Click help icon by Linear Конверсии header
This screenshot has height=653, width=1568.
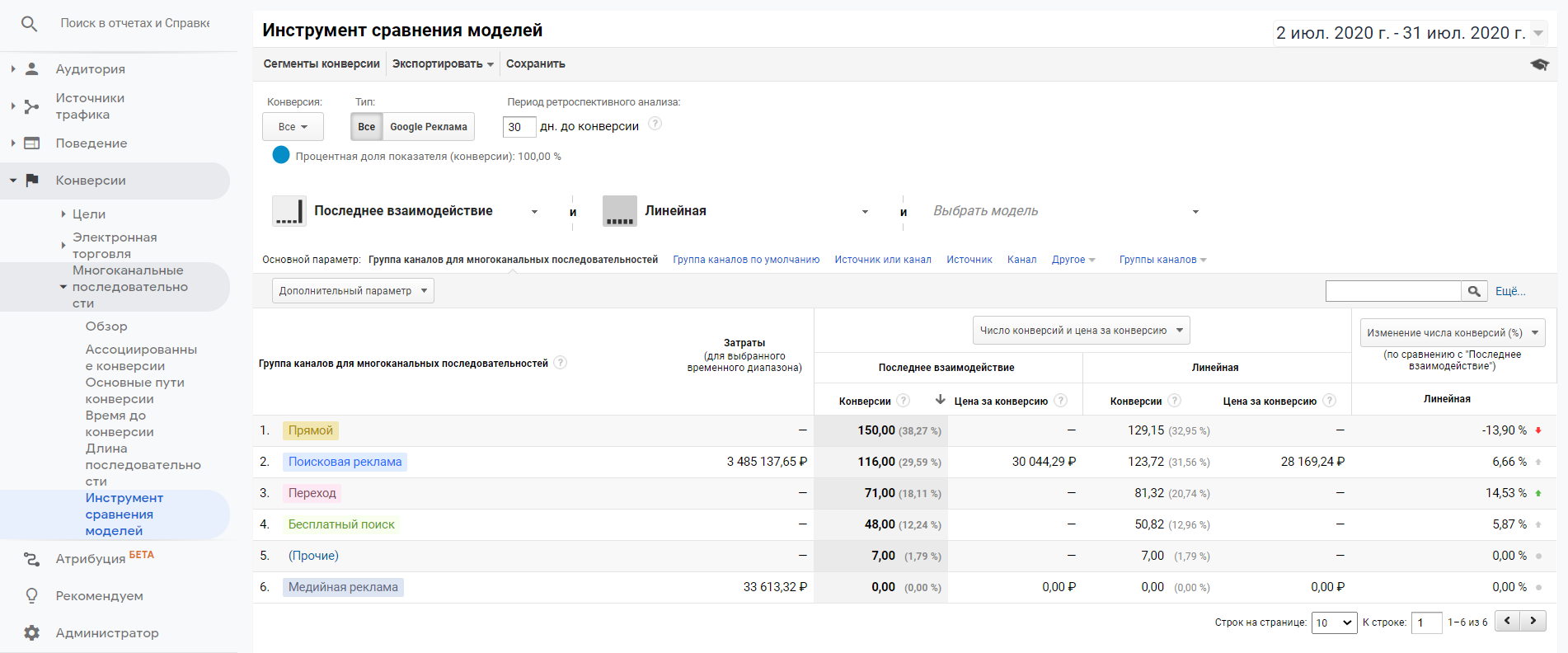tap(1175, 401)
